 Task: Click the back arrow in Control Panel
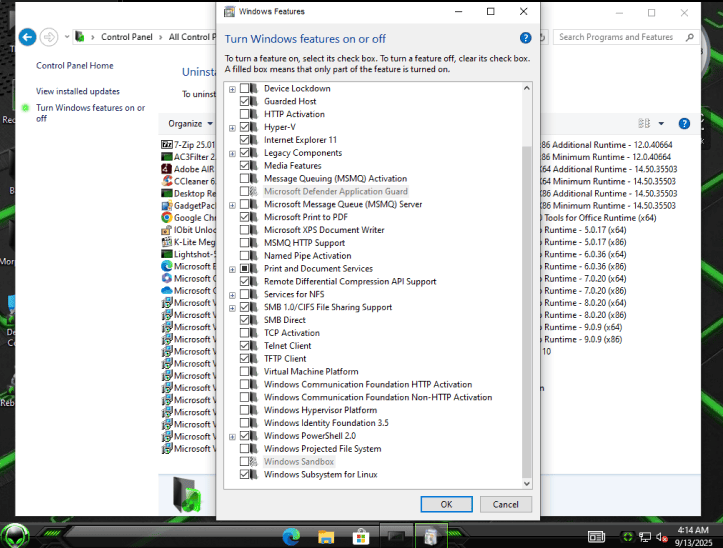[27, 37]
